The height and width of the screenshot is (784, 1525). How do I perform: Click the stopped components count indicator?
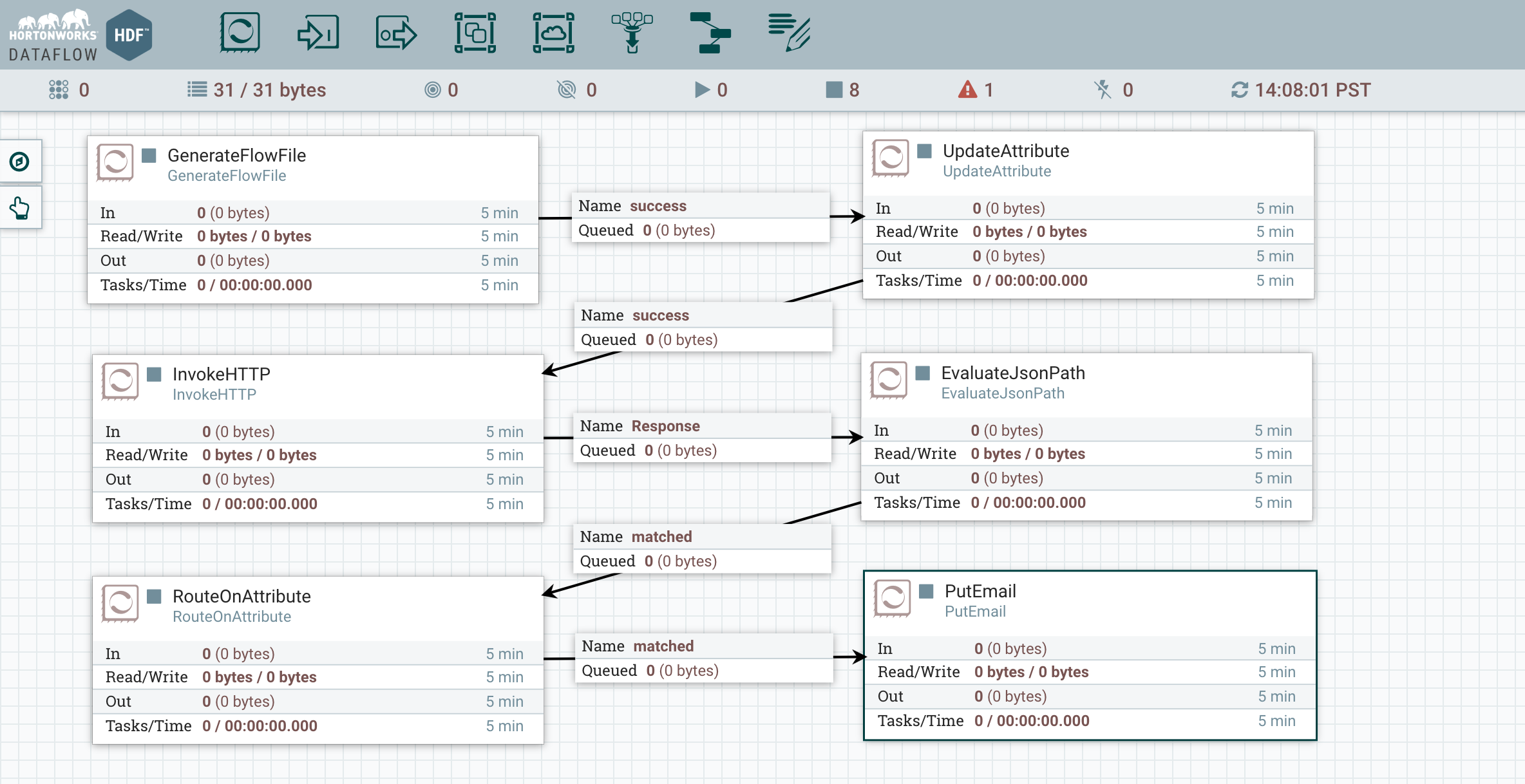coord(843,89)
